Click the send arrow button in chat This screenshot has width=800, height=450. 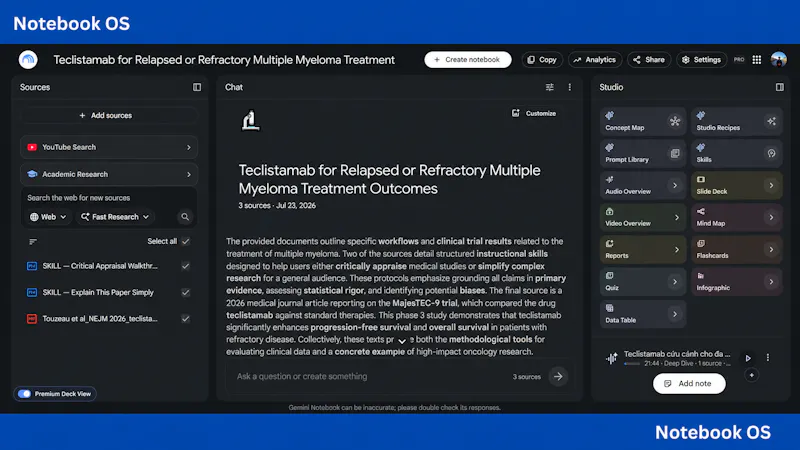558,377
